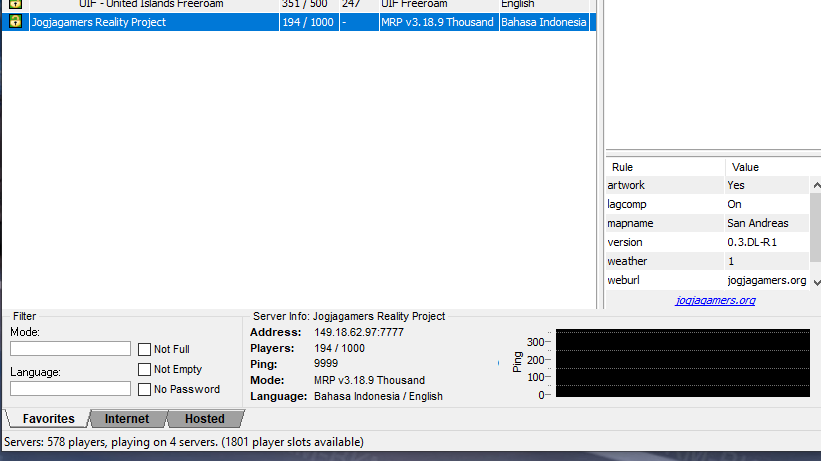Screen dimensions: 821x461
Task: Click the rules list scroll down arrow
Action: (816, 282)
